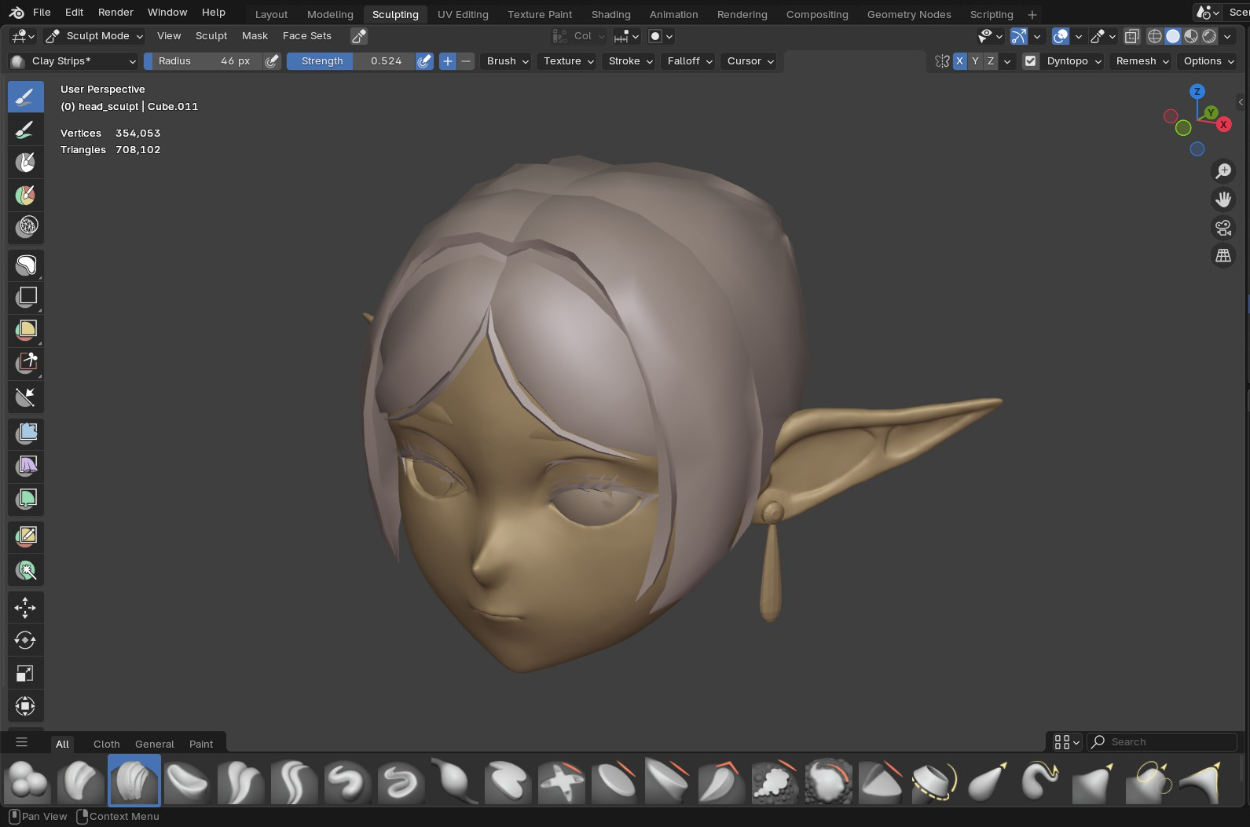Screen dimensions: 1250x827
Task: Click the pan view hand icon
Action: [x=1222, y=199]
